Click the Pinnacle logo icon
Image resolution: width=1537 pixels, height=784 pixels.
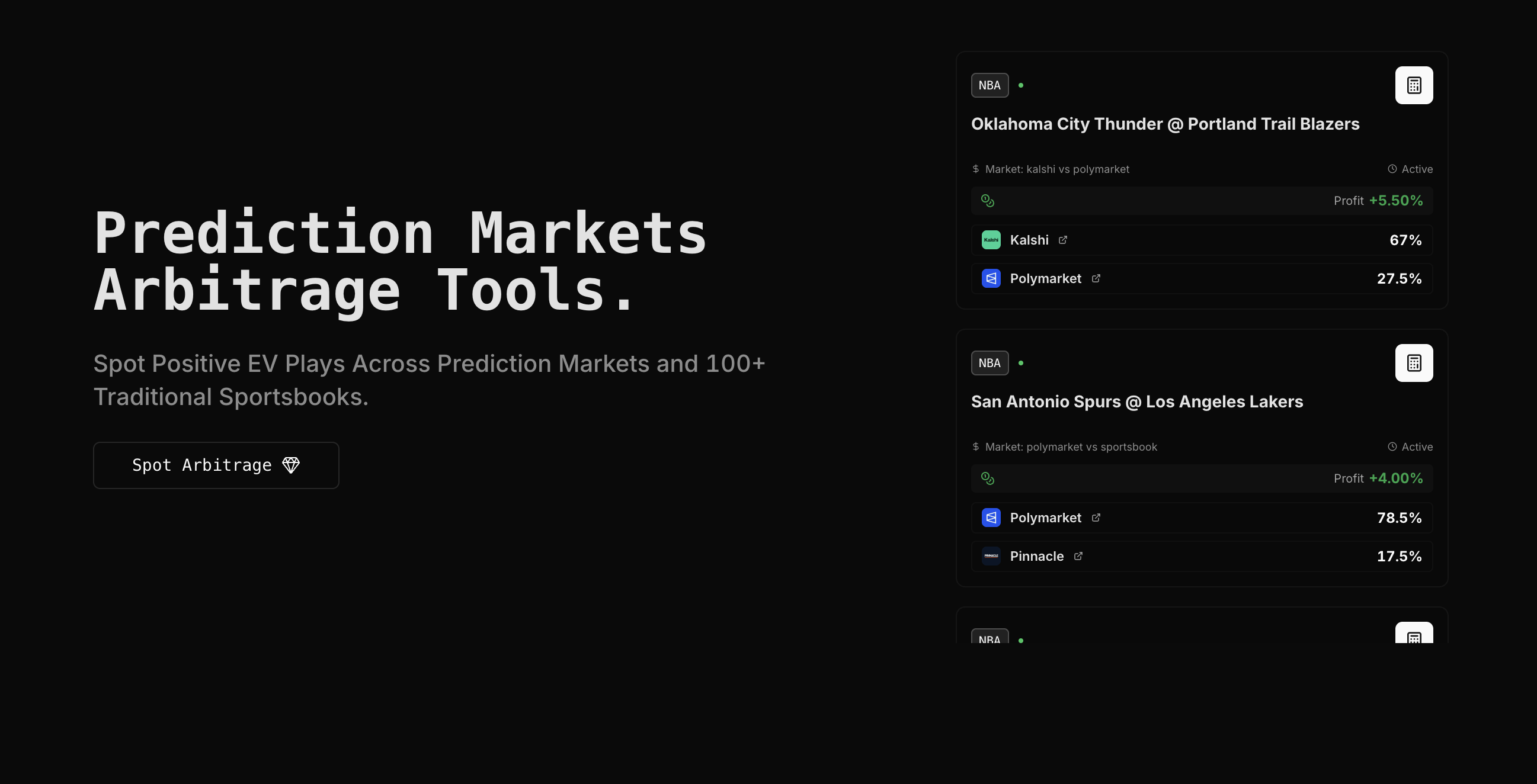pyautogui.click(x=991, y=555)
